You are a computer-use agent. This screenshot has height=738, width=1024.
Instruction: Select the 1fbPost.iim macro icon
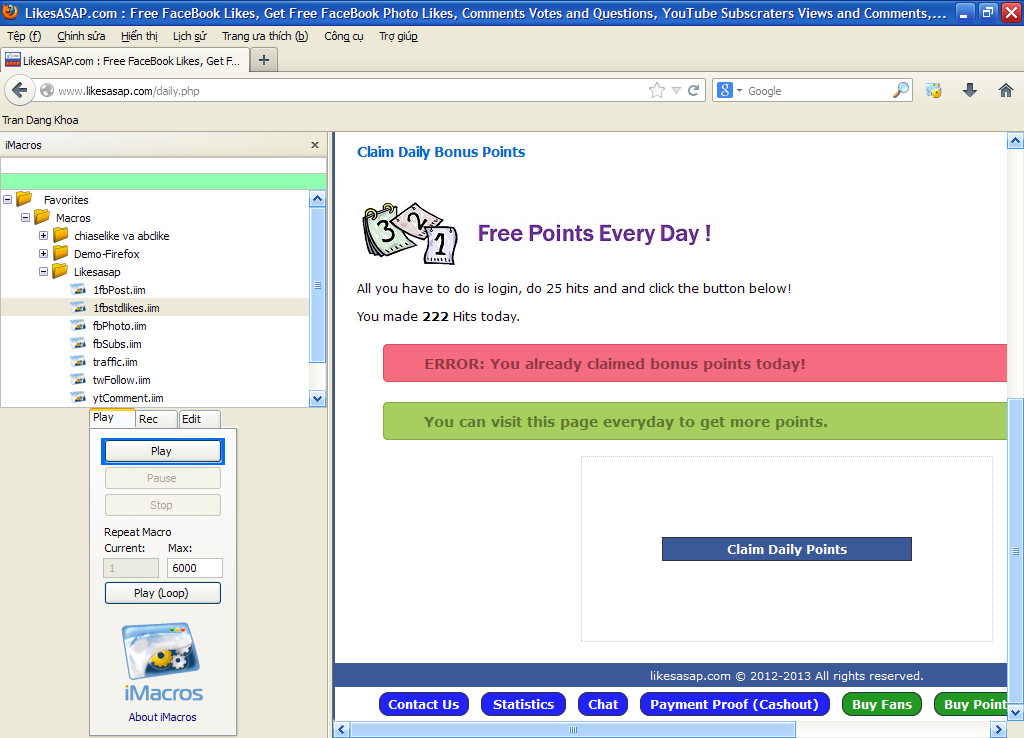pos(78,289)
